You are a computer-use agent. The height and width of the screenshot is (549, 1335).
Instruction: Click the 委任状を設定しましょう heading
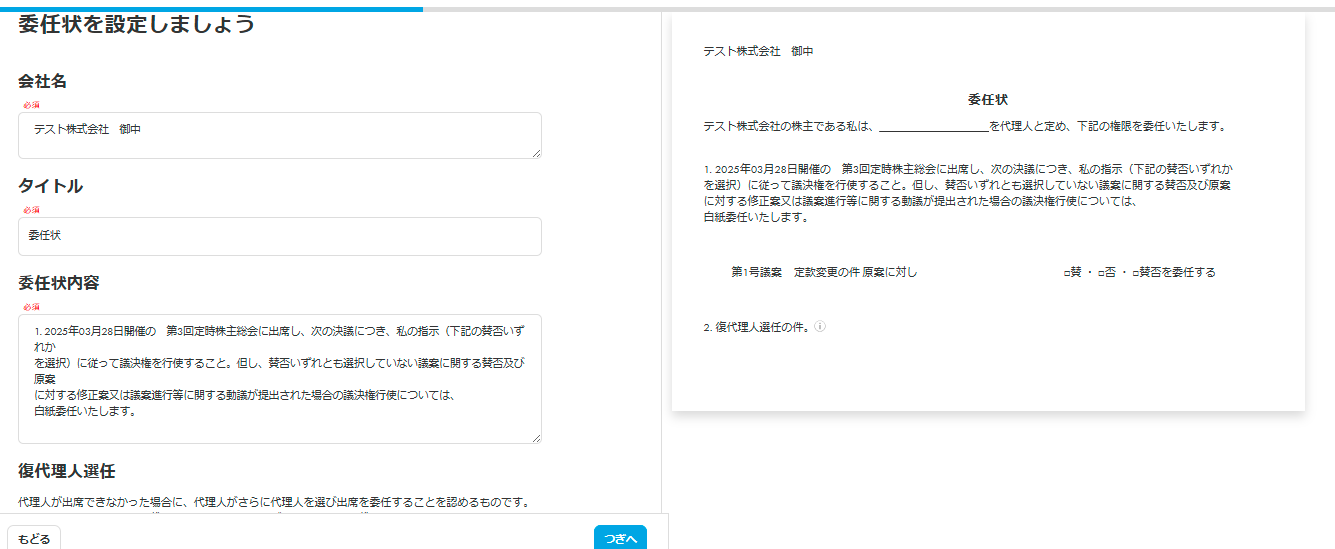coord(136,24)
